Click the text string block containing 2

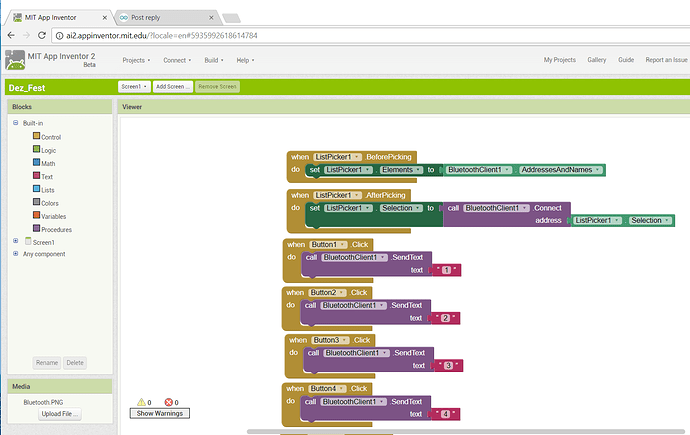tap(445, 318)
